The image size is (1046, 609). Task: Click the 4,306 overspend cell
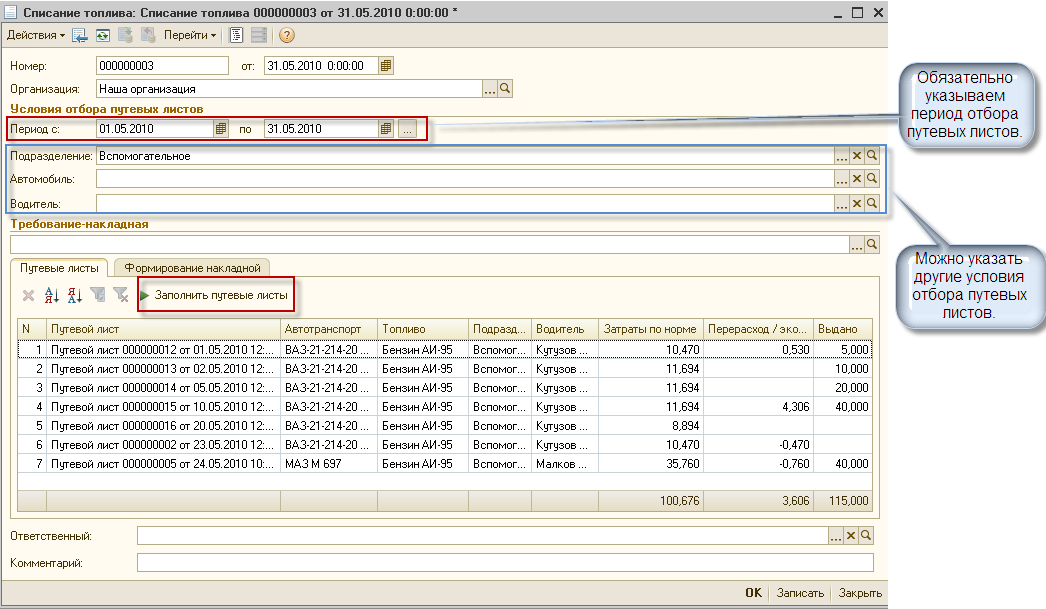(x=758, y=407)
